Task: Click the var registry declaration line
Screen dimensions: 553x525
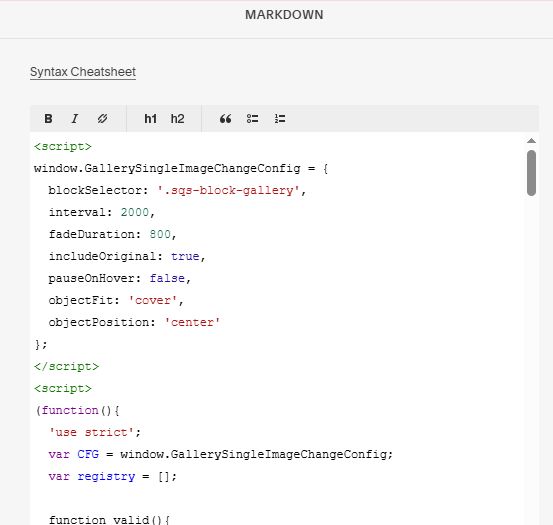Action: pos(113,476)
